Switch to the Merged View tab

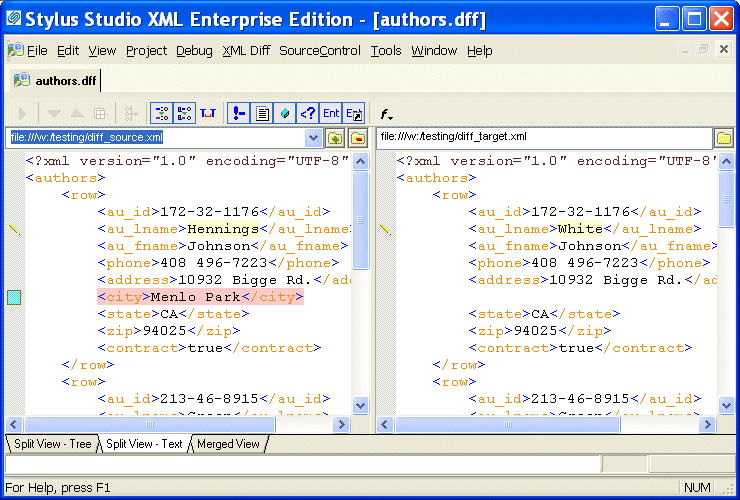tap(228, 444)
